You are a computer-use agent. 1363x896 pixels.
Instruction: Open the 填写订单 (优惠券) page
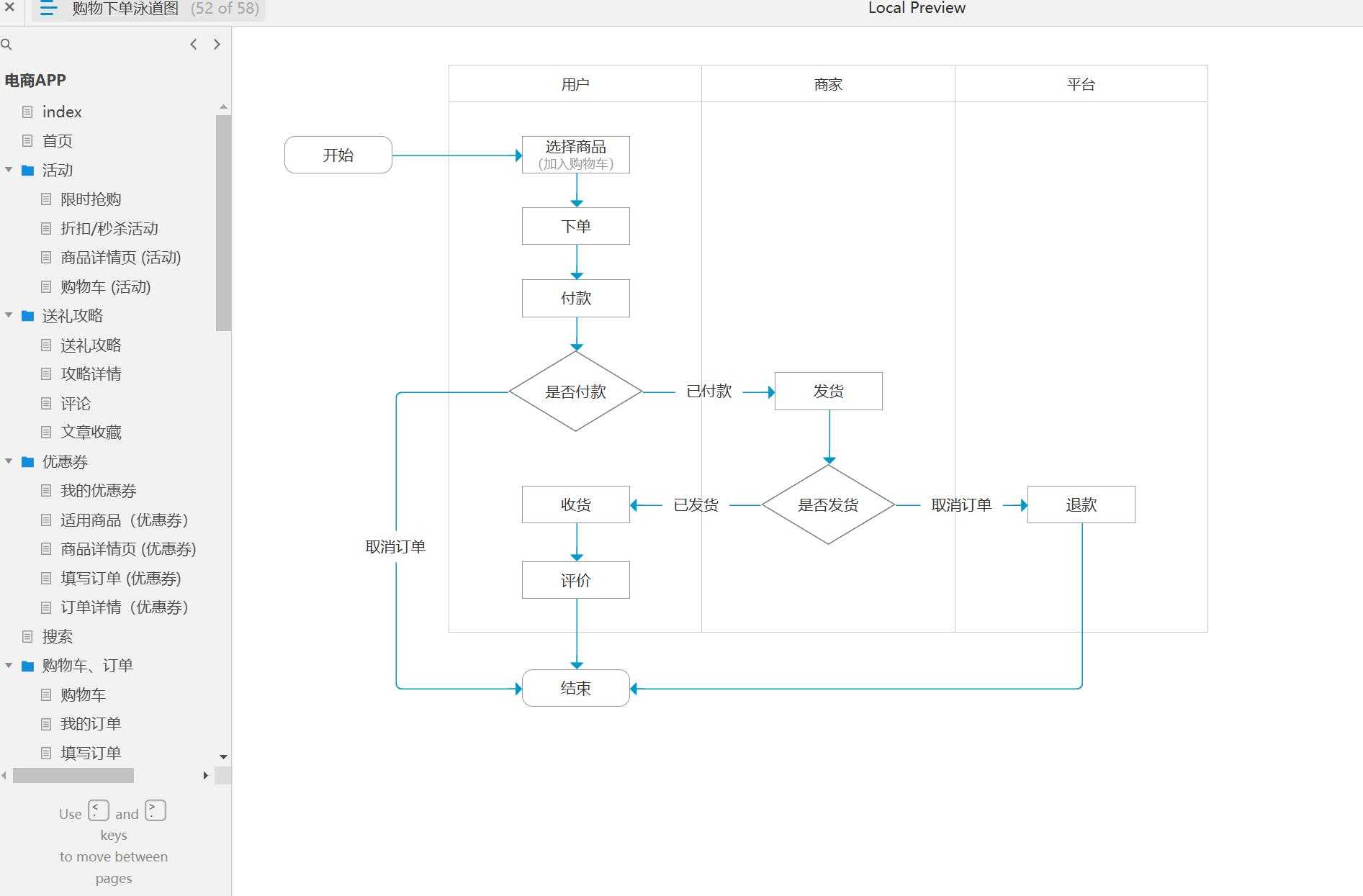[x=121, y=579]
